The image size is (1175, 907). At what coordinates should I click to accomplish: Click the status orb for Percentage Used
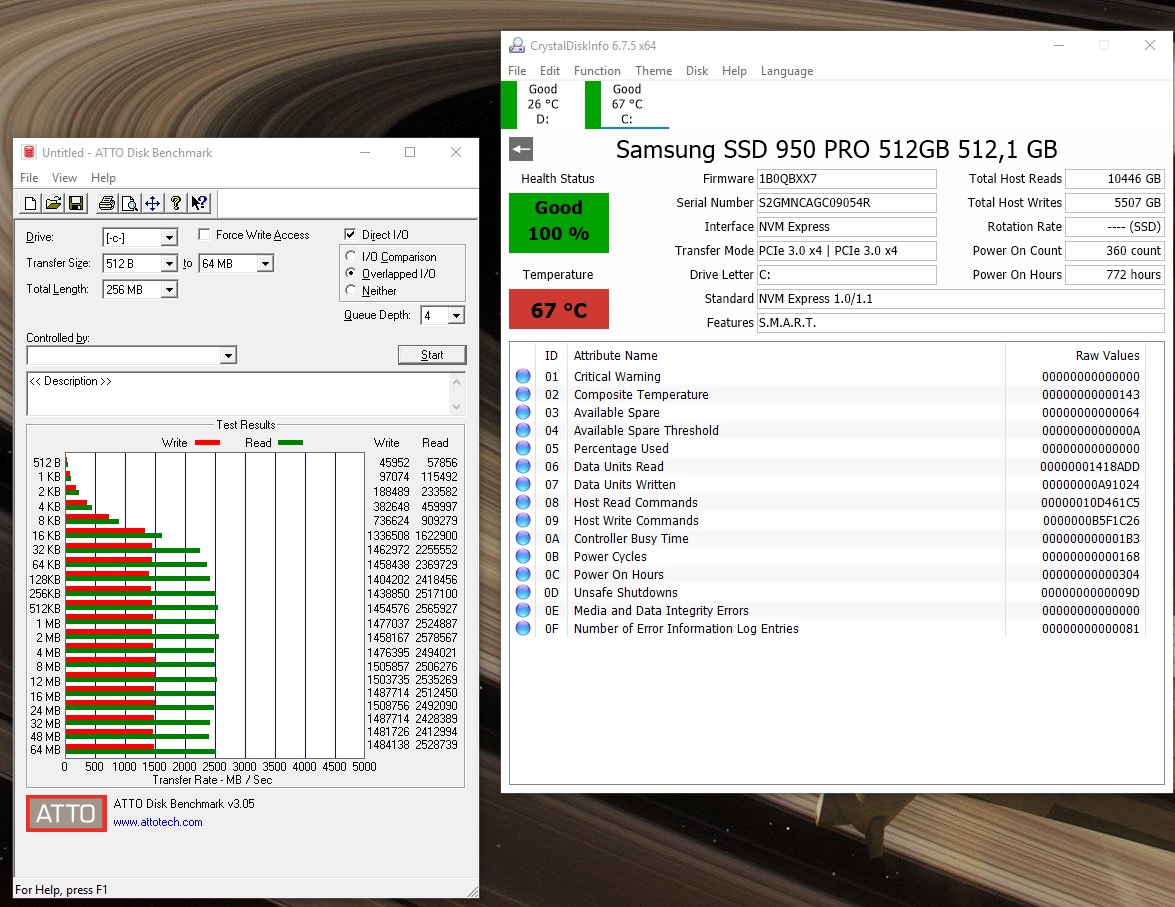pyautogui.click(x=523, y=448)
